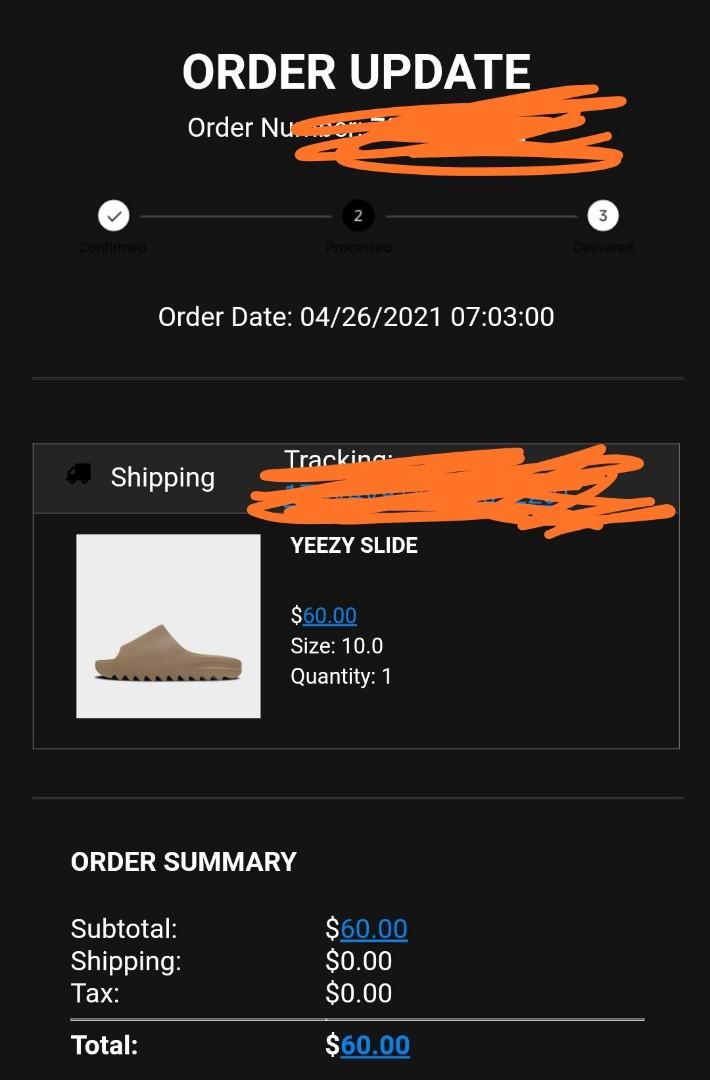710x1080 pixels.
Task: Click the Shipping $0.00 amount
Action: pyautogui.click(x=359, y=961)
